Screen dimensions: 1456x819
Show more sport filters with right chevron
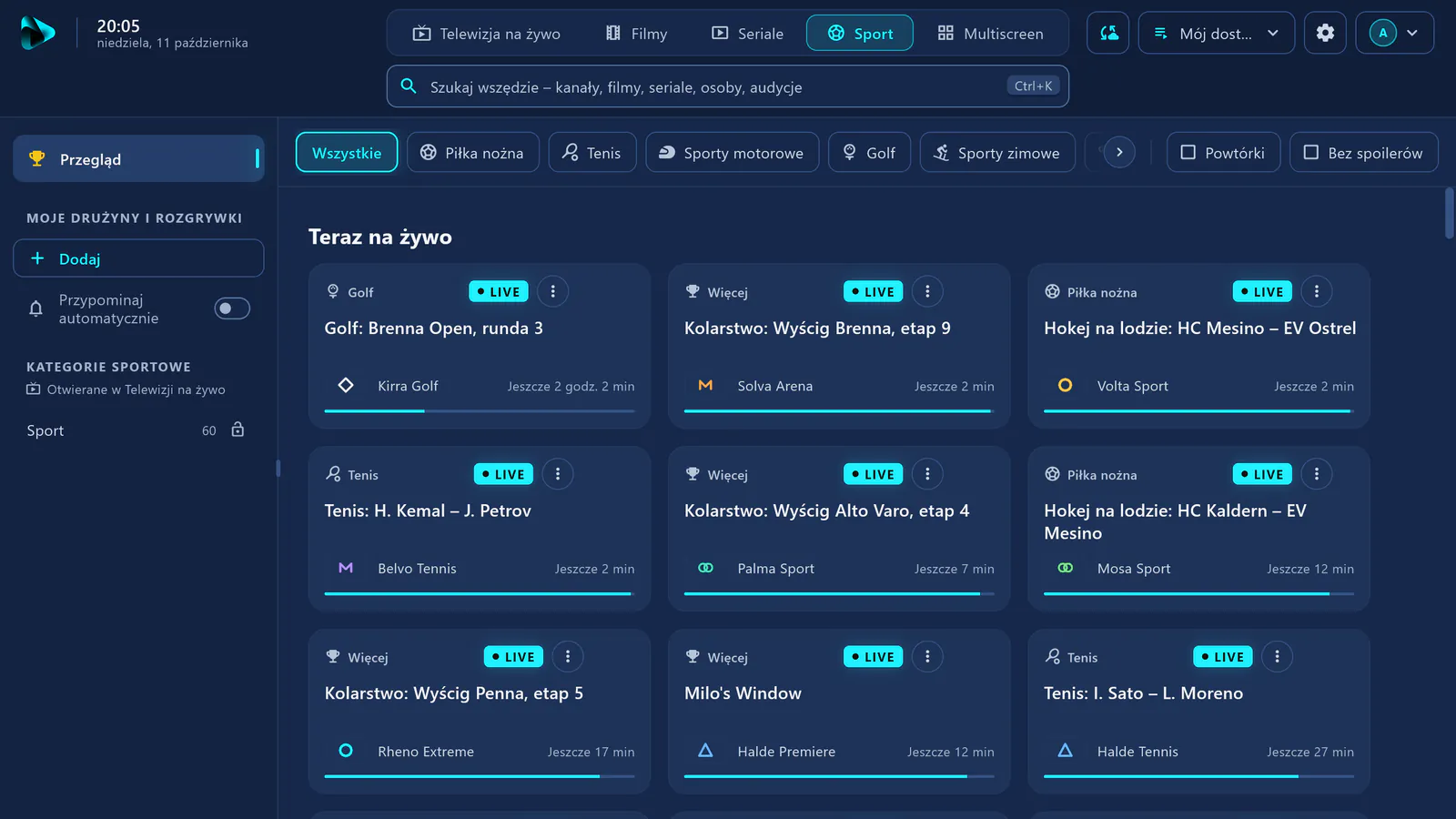1119,152
